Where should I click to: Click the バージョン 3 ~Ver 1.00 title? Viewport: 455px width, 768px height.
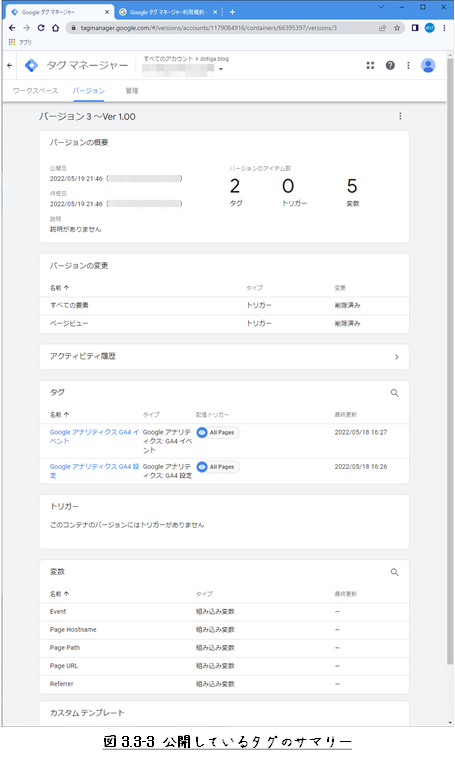pos(87,117)
